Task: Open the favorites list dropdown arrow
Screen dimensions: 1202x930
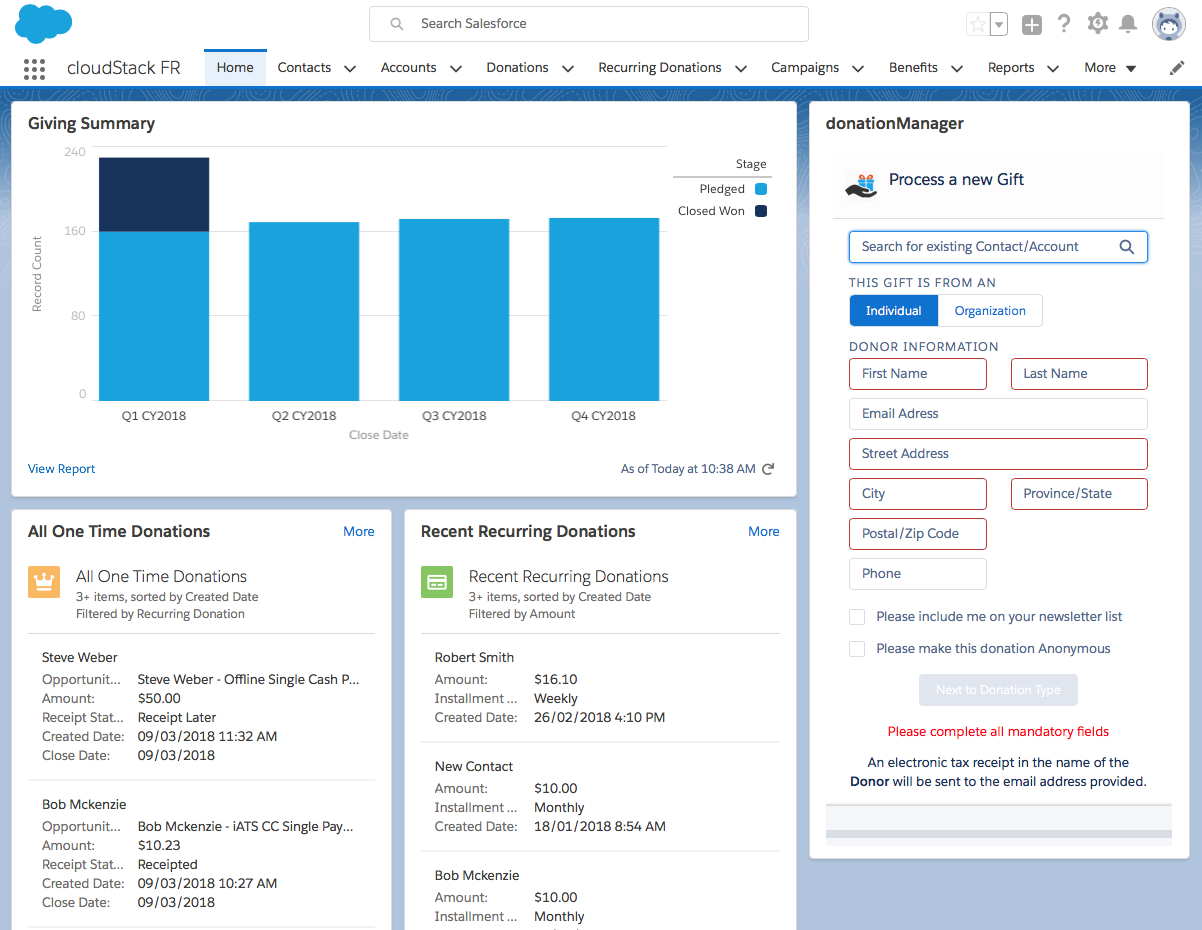Action: pyautogui.click(x=998, y=25)
